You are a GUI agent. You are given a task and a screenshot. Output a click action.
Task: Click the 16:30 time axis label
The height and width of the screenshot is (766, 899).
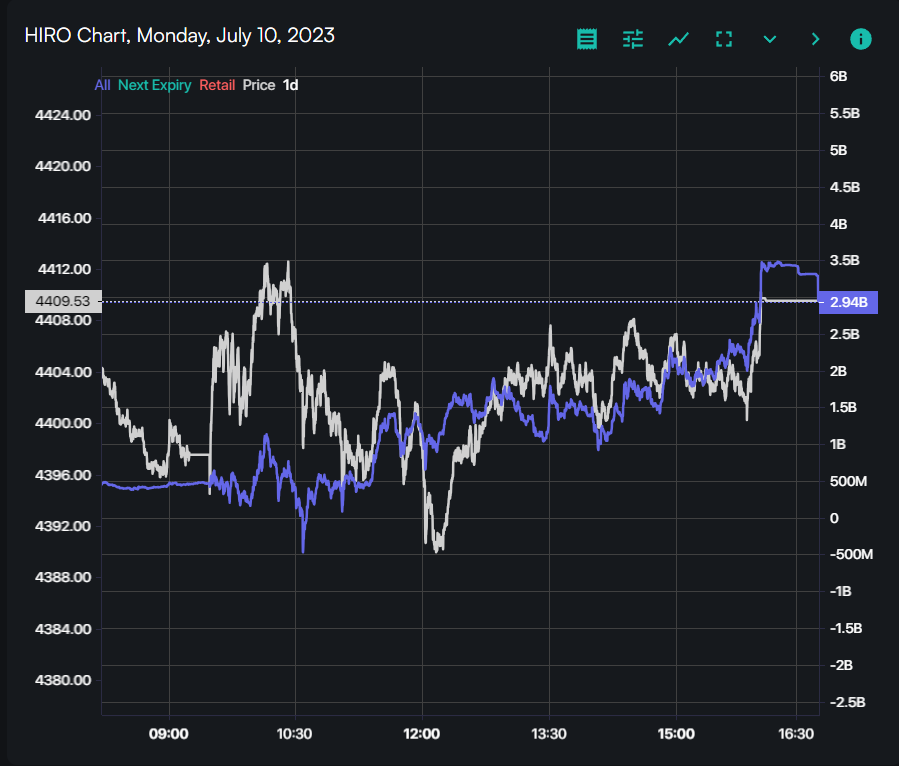click(795, 734)
